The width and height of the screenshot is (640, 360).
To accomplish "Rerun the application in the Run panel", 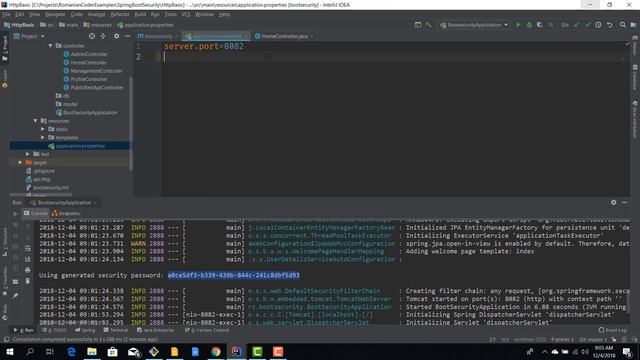I will tap(16, 213).
